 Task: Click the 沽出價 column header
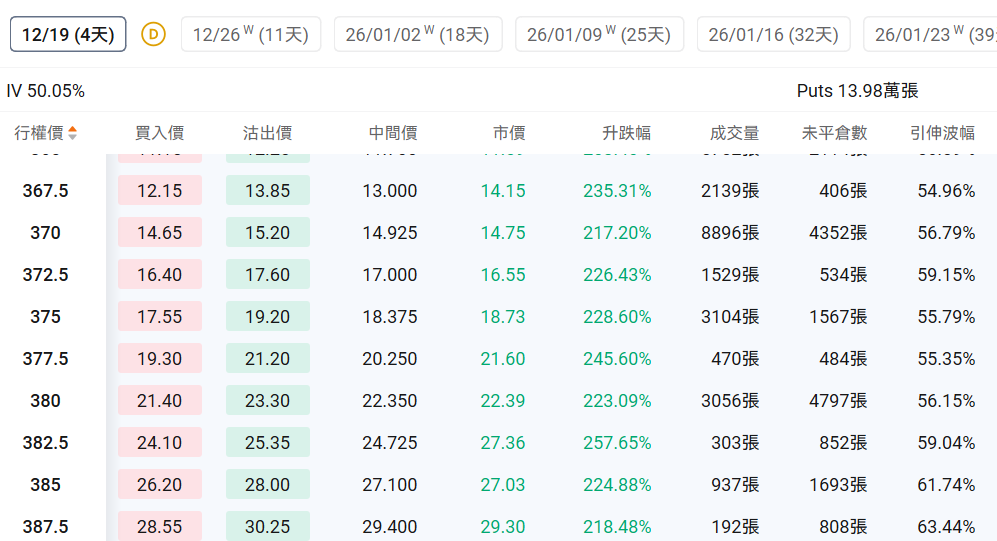tap(267, 133)
